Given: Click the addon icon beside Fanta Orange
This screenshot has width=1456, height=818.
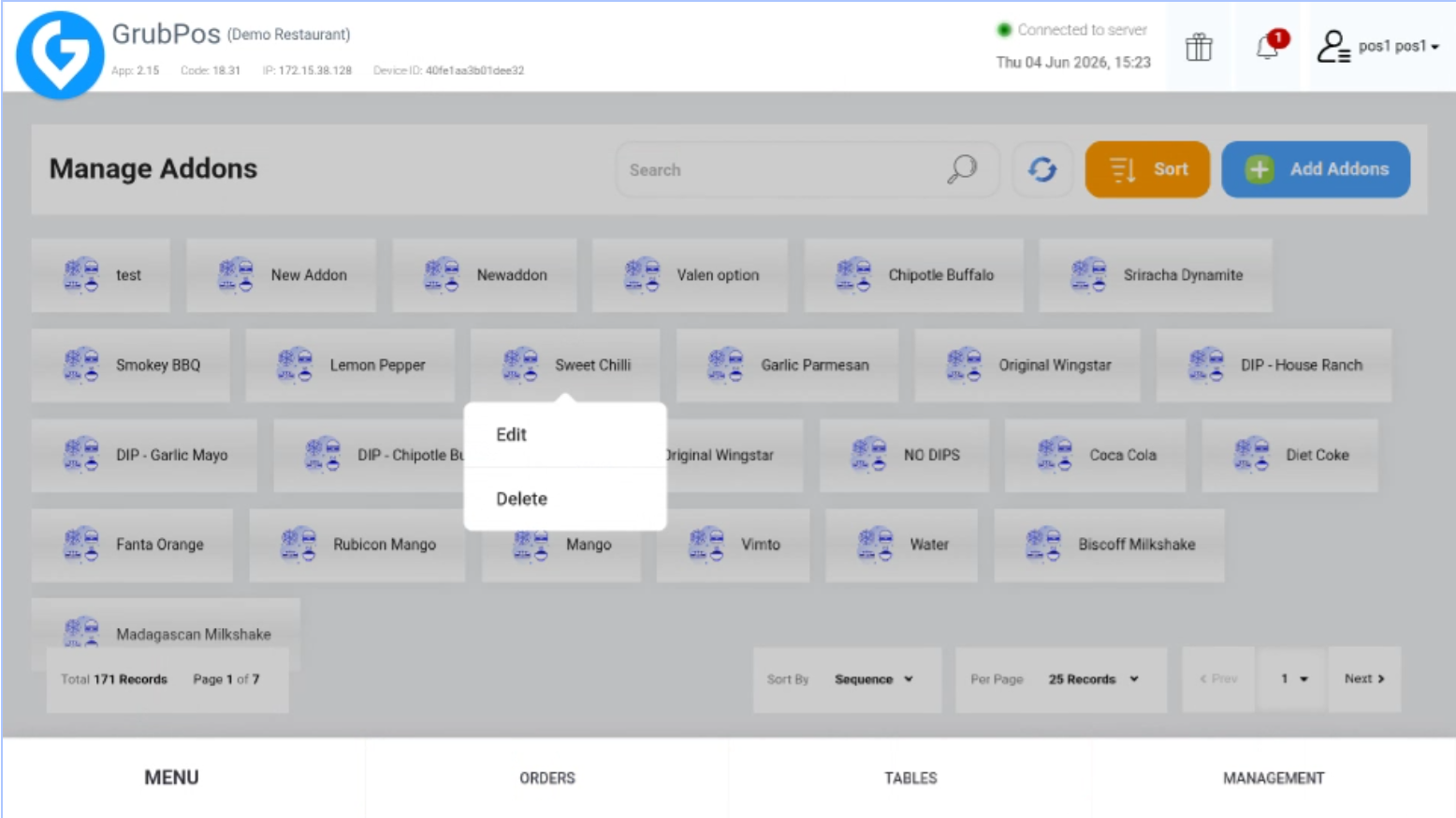Looking at the screenshot, I should tap(81, 545).
